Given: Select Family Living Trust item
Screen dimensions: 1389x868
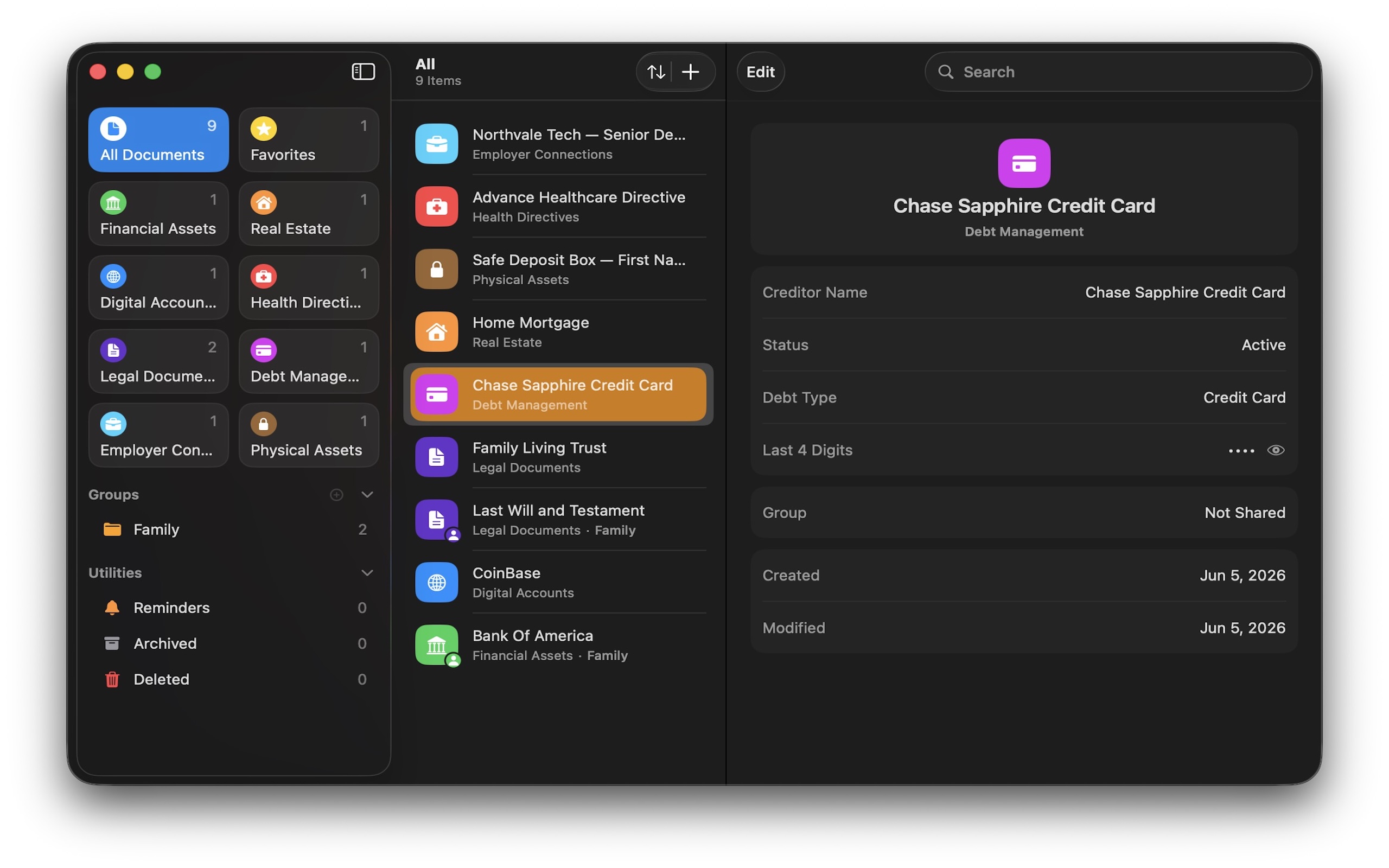Looking at the screenshot, I should tap(558, 457).
